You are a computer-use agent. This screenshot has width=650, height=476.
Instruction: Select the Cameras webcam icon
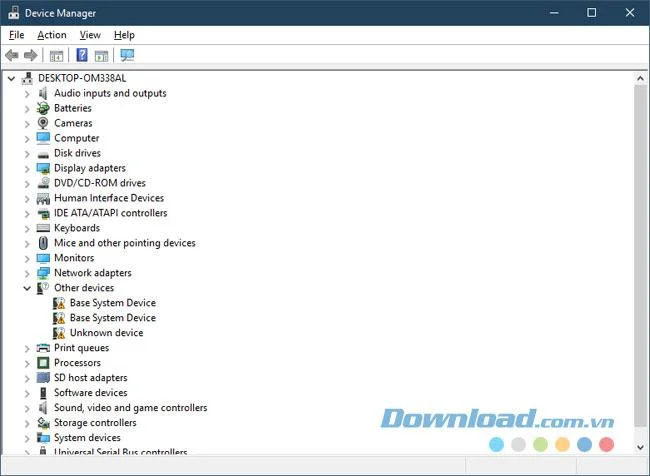43,123
